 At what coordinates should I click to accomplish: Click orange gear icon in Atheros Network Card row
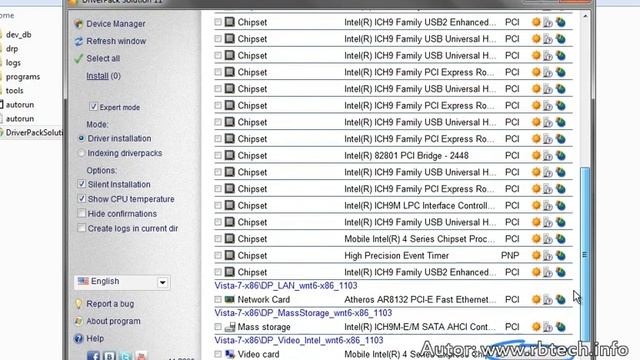(x=536, y=299)
